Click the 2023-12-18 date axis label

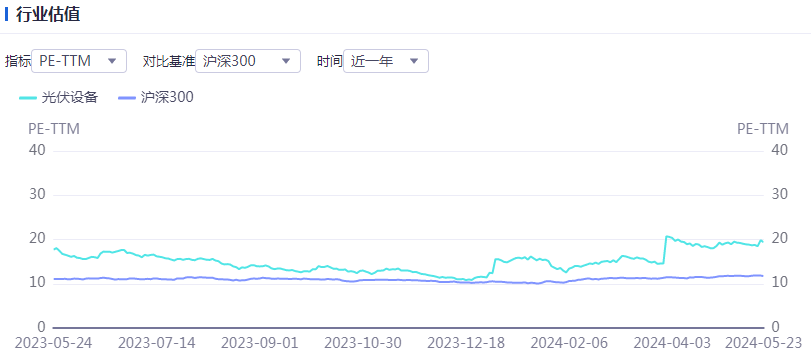tap(467, 343)
